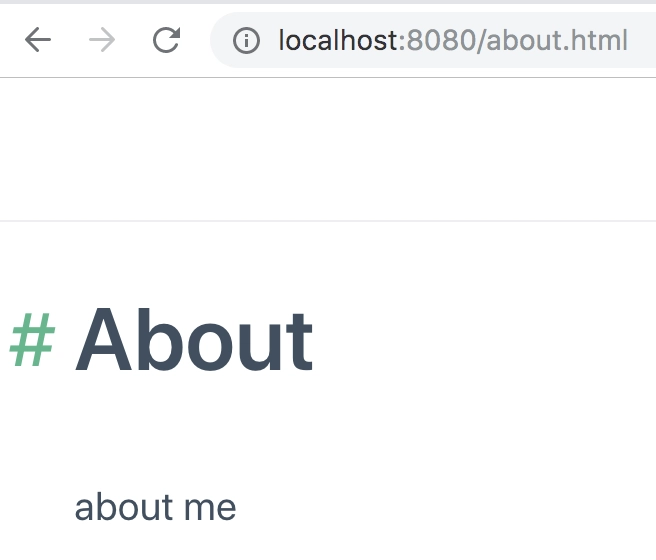Click the greyed-out forward arrow

[102, 40]
